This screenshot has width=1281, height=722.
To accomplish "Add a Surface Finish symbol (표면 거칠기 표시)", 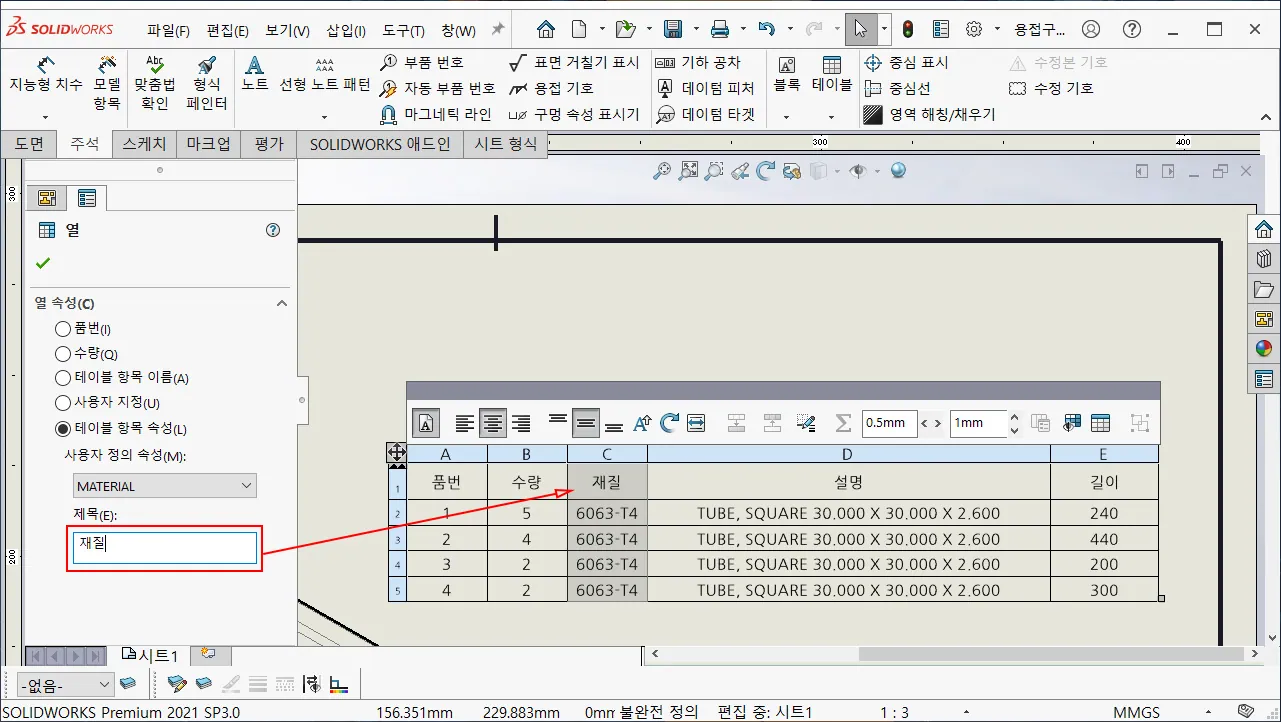I will pos(574,62).
